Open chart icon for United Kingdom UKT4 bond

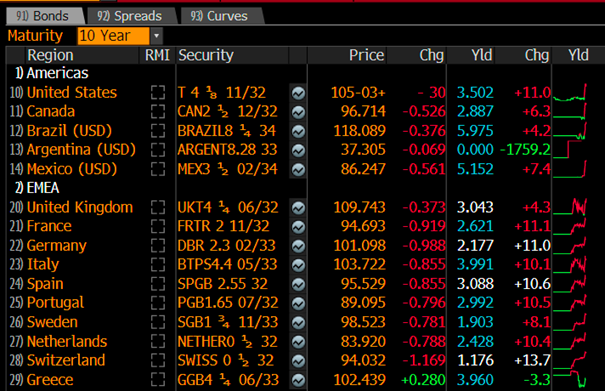[298, 208]
